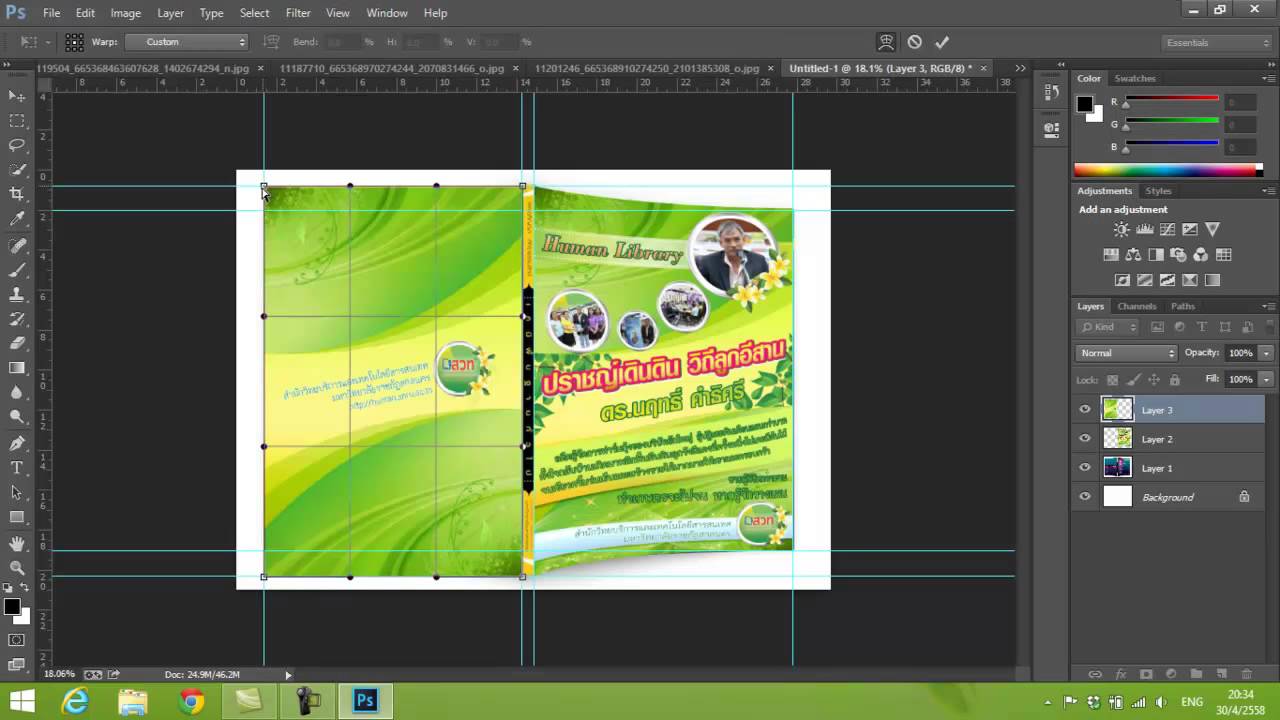The image size is (1280, 720).
Task: Show overflow document tabs list
Action: coord(1020,68)
